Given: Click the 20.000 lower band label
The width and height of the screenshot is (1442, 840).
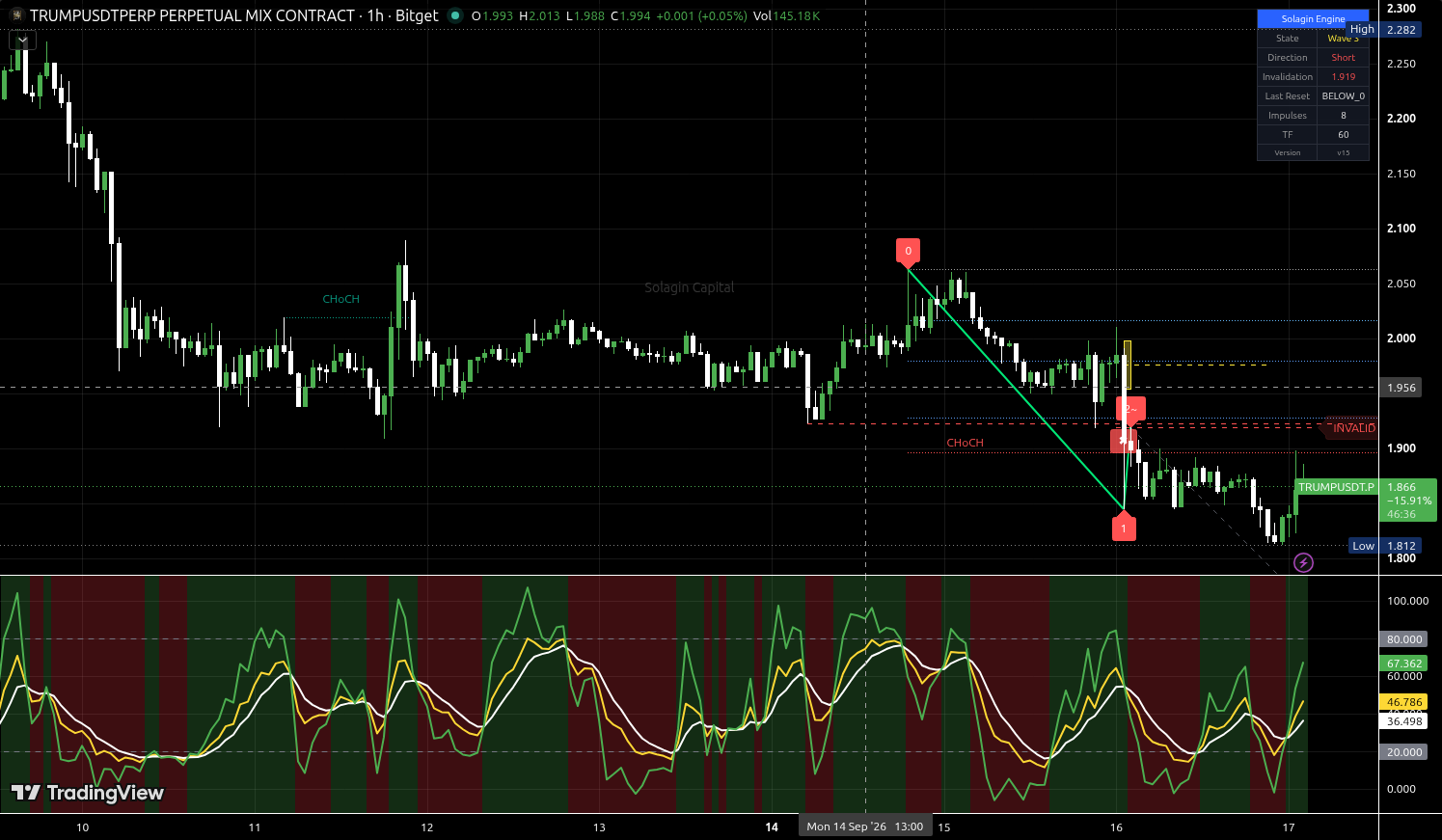Looking at the screenshot, I should pos(1404,752).
